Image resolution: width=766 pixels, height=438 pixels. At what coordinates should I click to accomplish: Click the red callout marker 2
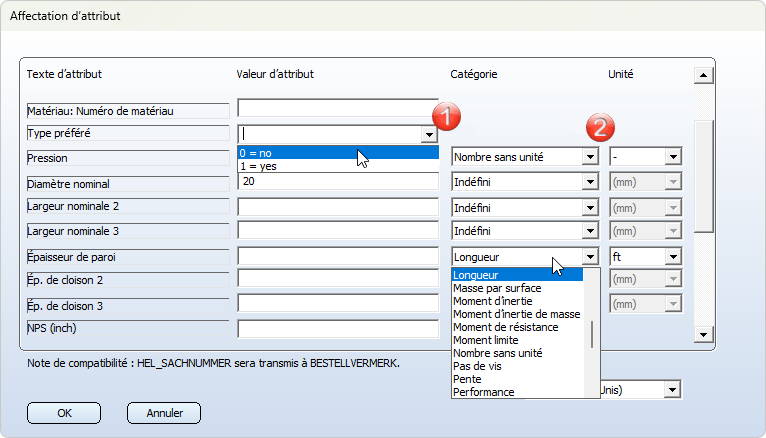point(599,128)
